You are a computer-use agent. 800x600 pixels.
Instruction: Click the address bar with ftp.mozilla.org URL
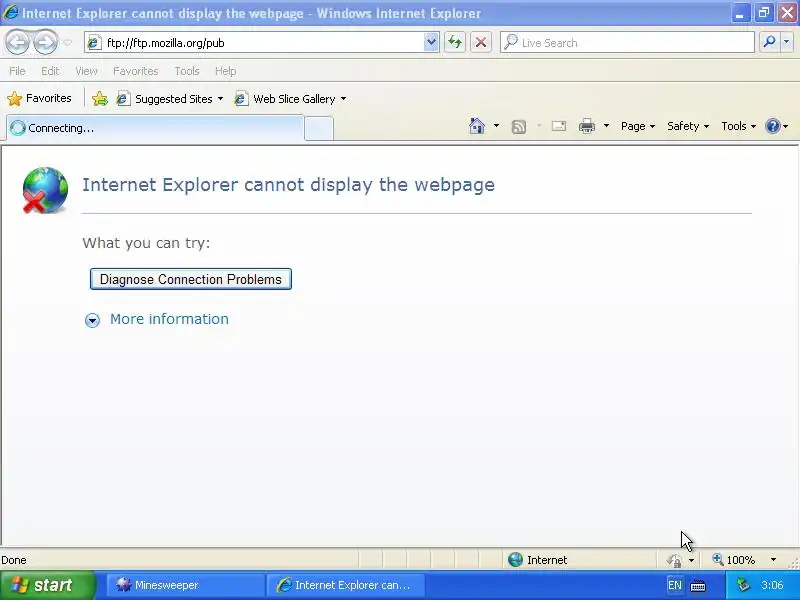tap(254, 43)
